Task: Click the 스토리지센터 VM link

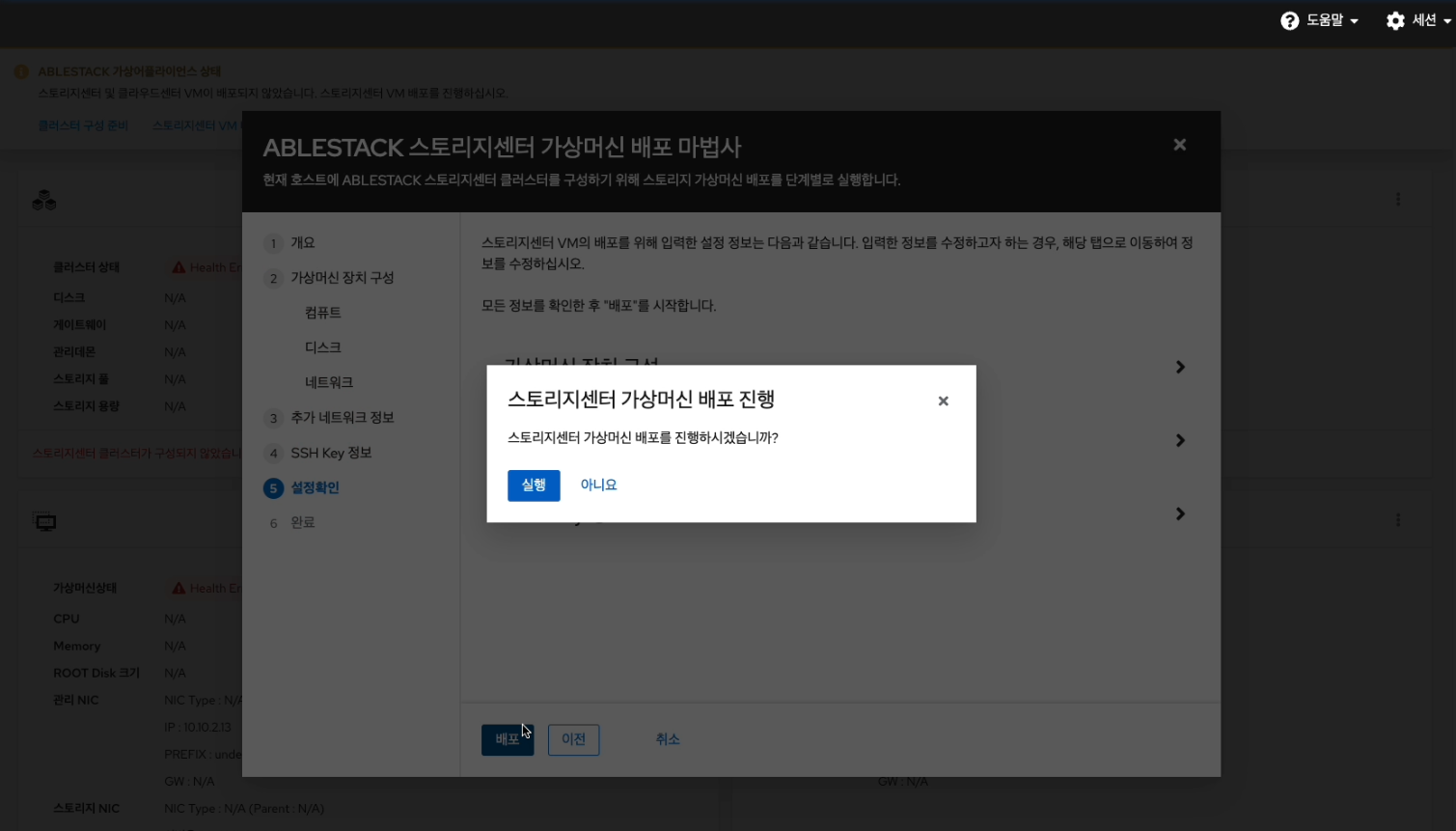Action: (x=196, y=125)
